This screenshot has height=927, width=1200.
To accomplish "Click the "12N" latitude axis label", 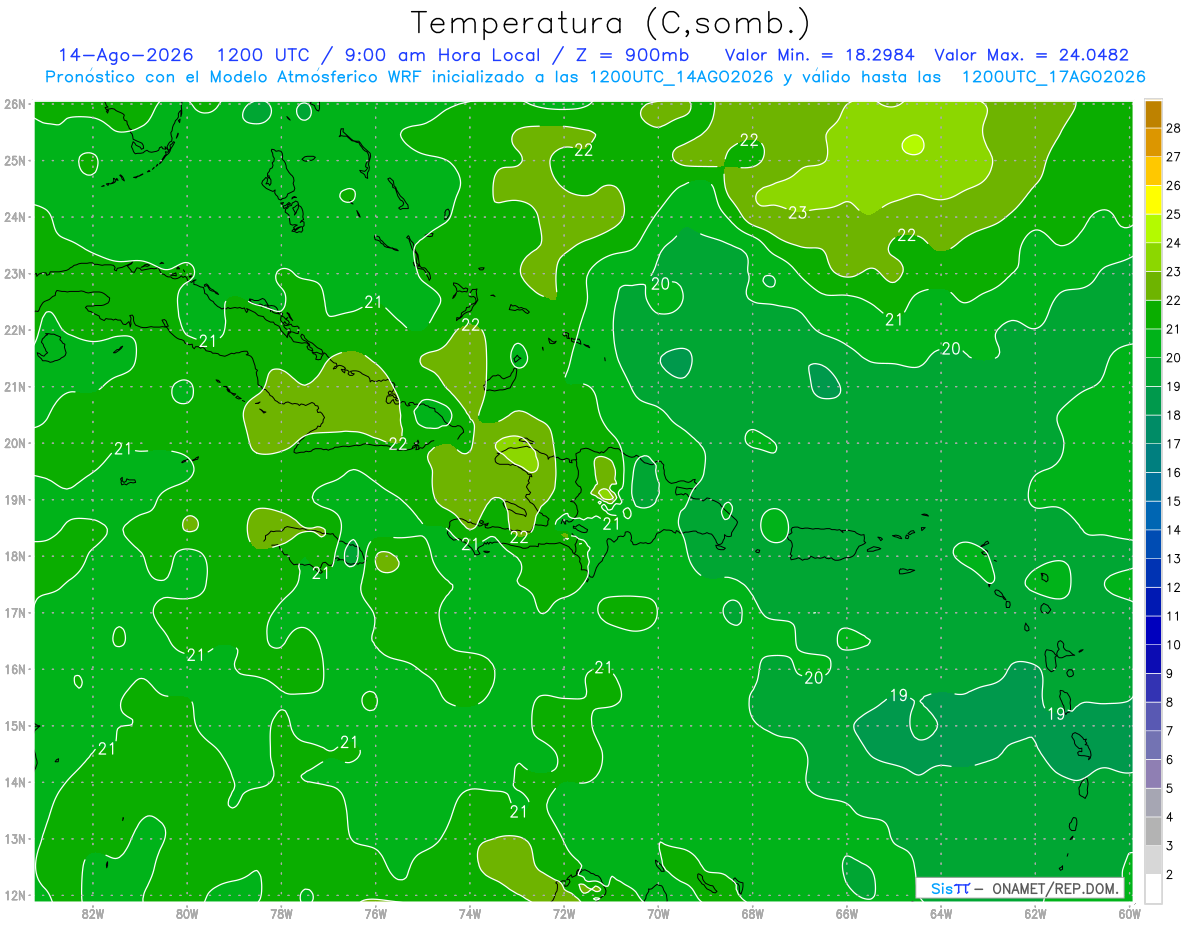I will coord(14,895).
